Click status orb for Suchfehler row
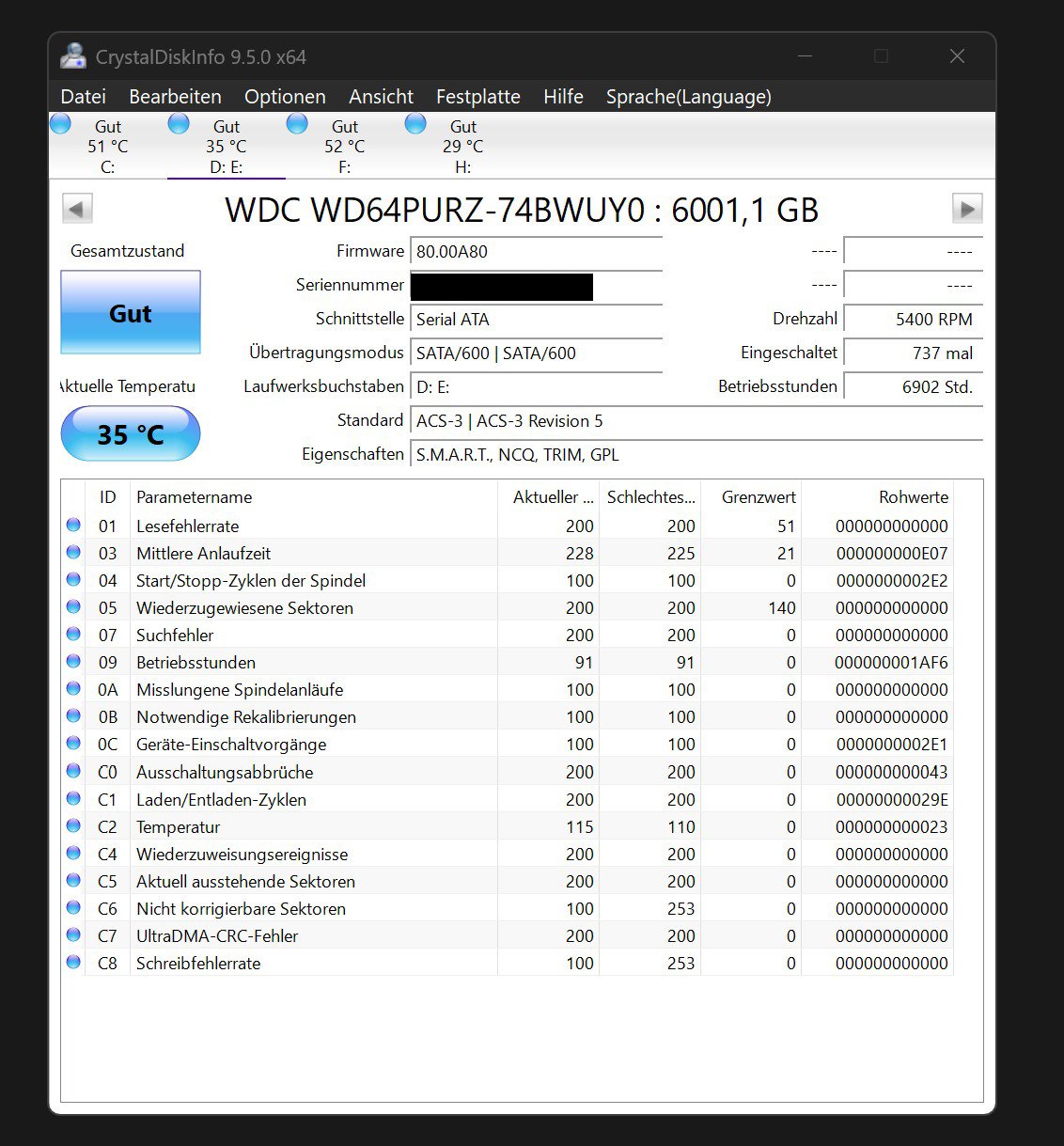 (x=73, y=635)
